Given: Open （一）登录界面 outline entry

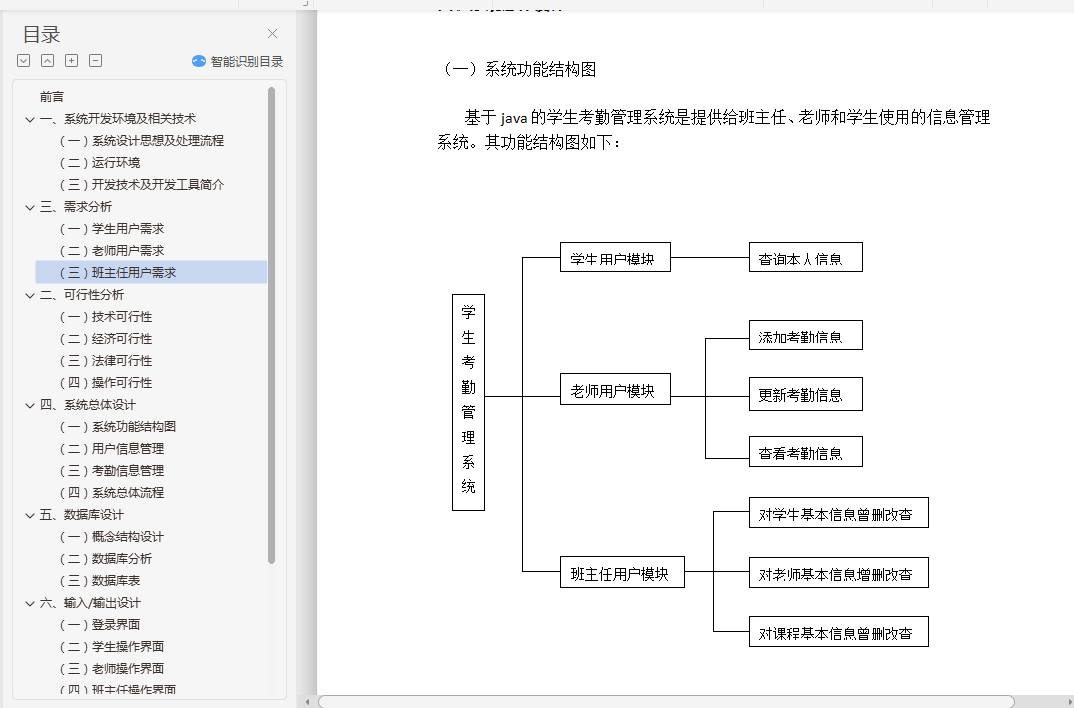Looking at the screenshot, I should pyautogui.click(x=100, y=624).
